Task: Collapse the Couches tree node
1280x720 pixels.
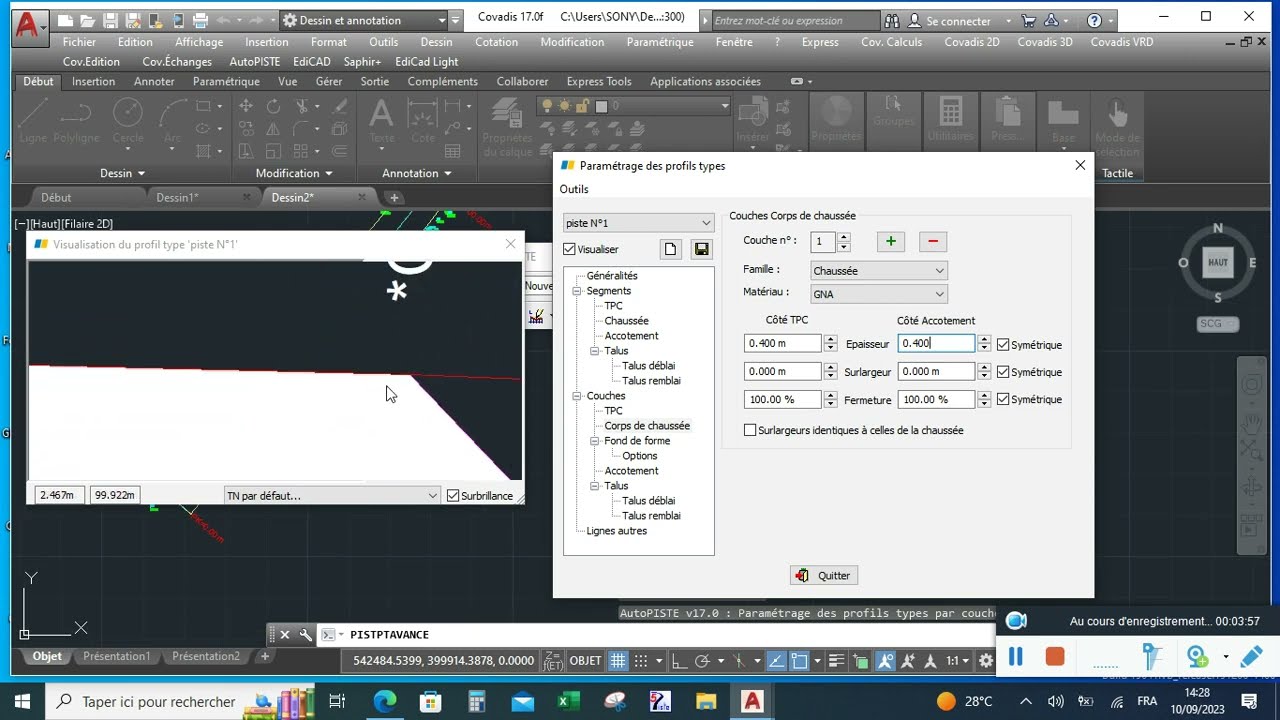Action: point(577,396)
